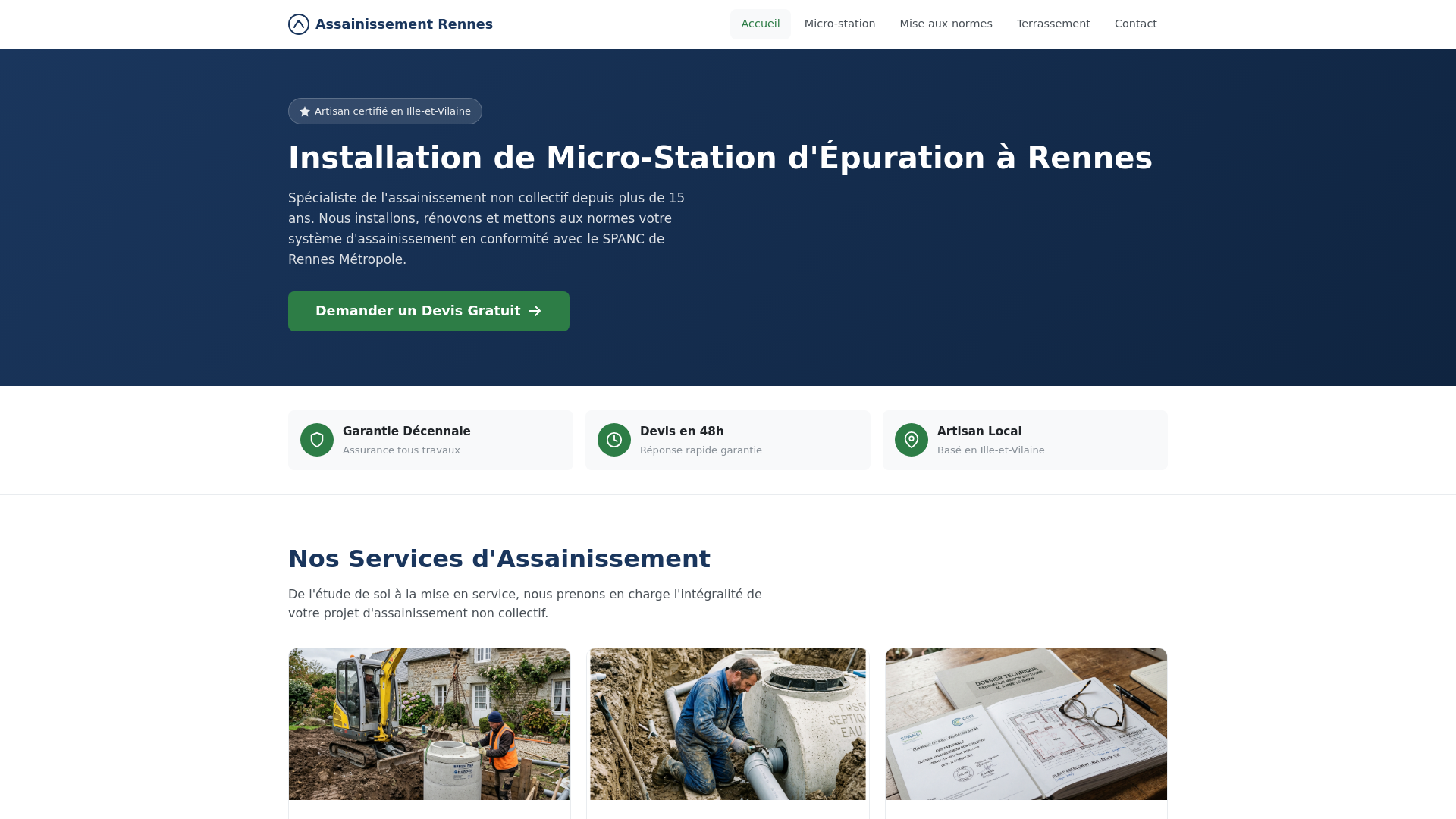The image size is (1456, 819).
Task: Open the excavator worksite service image
Action: coord(429,724)
